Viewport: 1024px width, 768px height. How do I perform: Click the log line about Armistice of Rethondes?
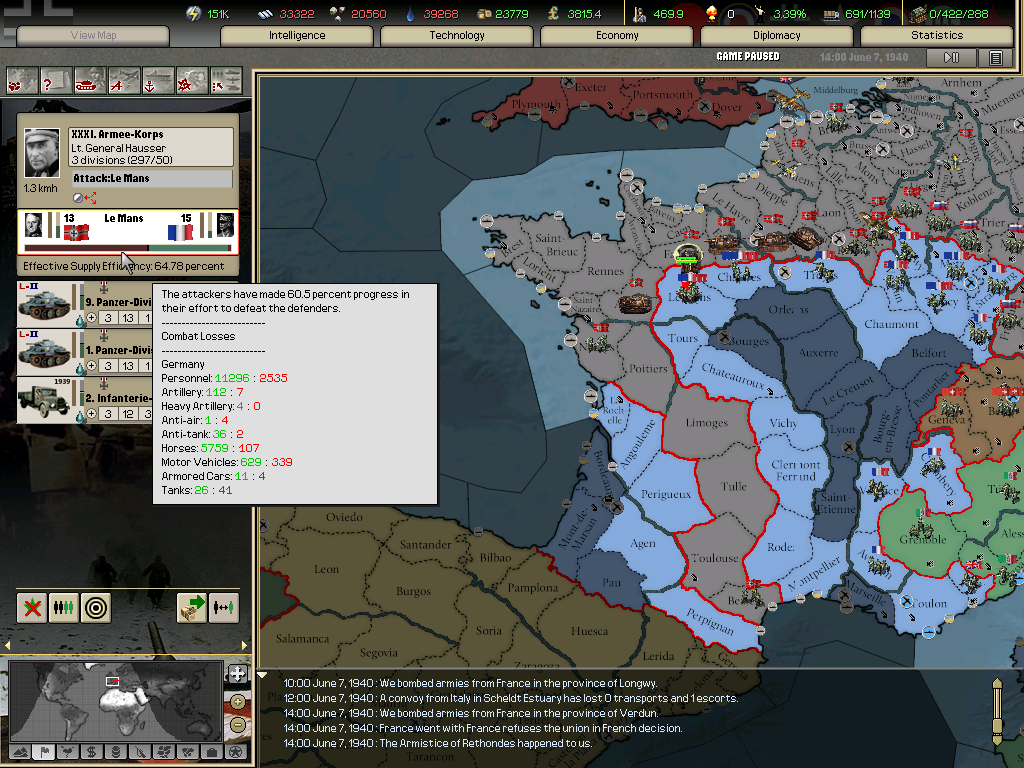438,743
